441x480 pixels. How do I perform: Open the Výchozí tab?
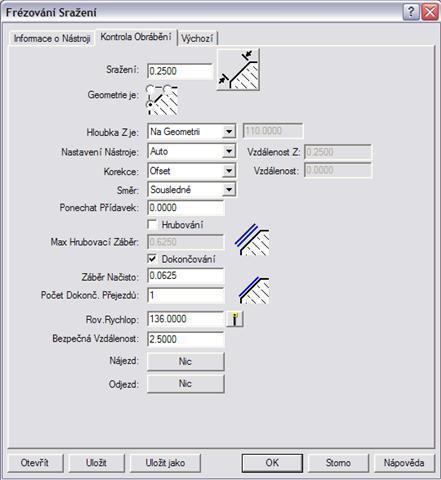pyautogui.click(x=197, y=39)
